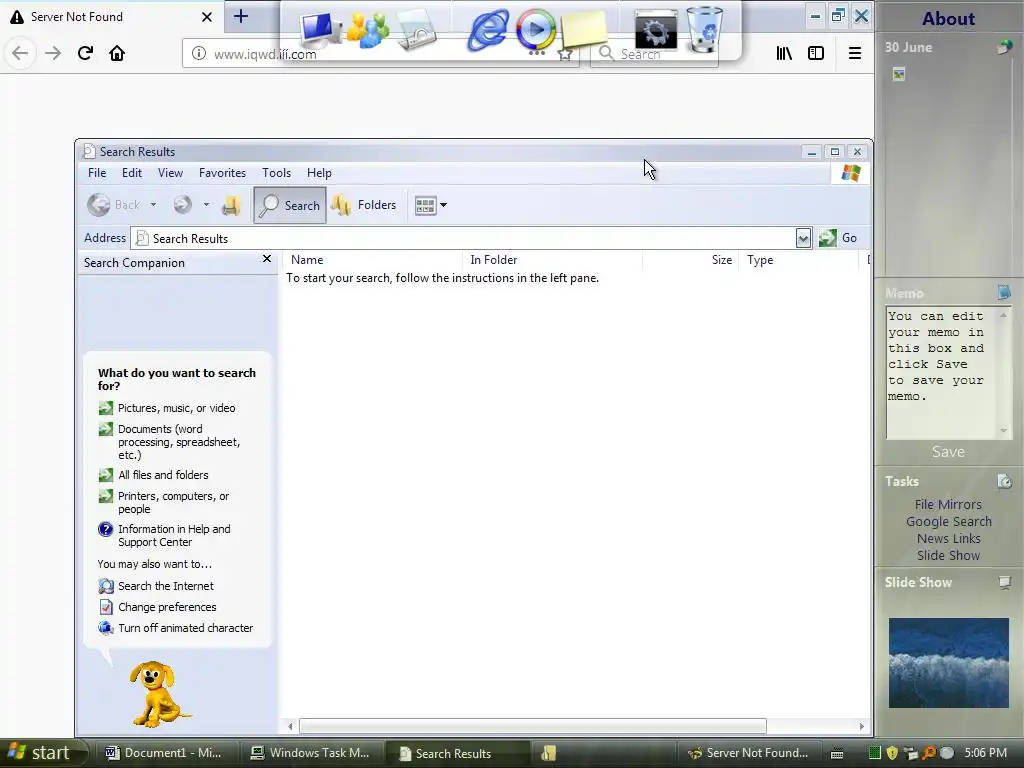This screenshot has width=1024, height=768.
Task: Close the Search Companion pane
Action: (x=266, y=259)
